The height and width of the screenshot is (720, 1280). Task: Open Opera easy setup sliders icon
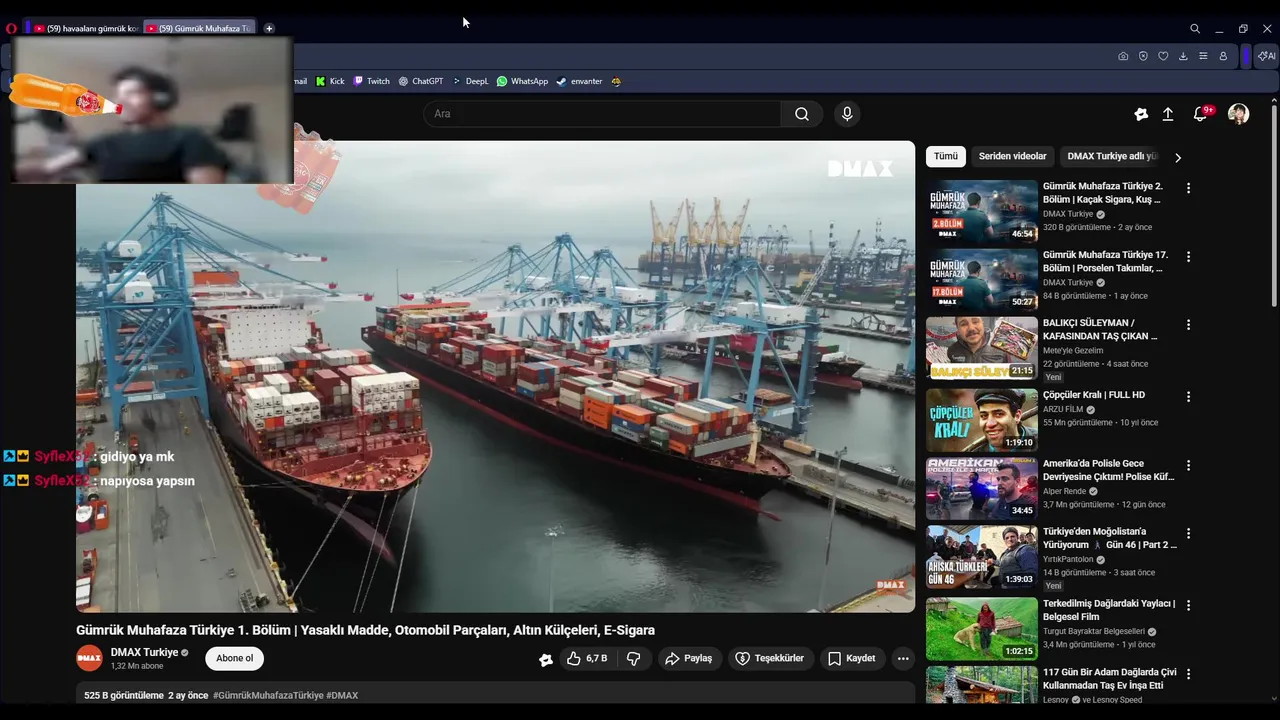(x=1203, y=56)
